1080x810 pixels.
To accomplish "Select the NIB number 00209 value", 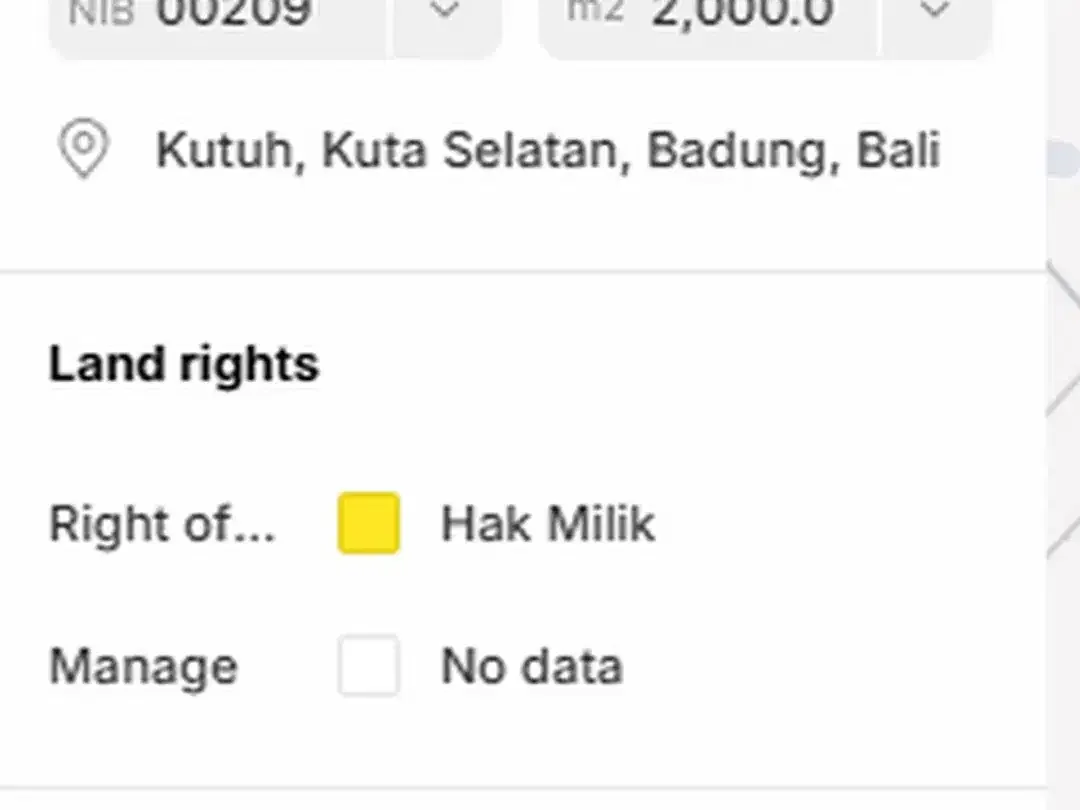I will pyautogui.click(x=234, y=12).
